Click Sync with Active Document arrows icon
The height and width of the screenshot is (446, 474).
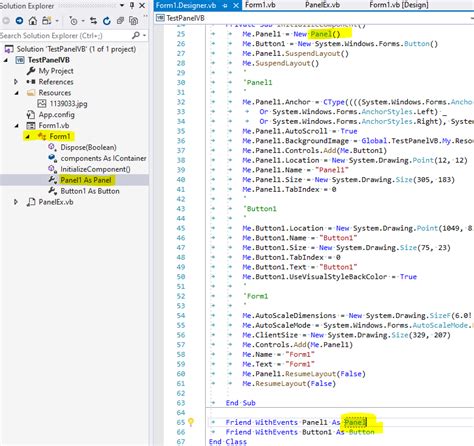(94, 21)
